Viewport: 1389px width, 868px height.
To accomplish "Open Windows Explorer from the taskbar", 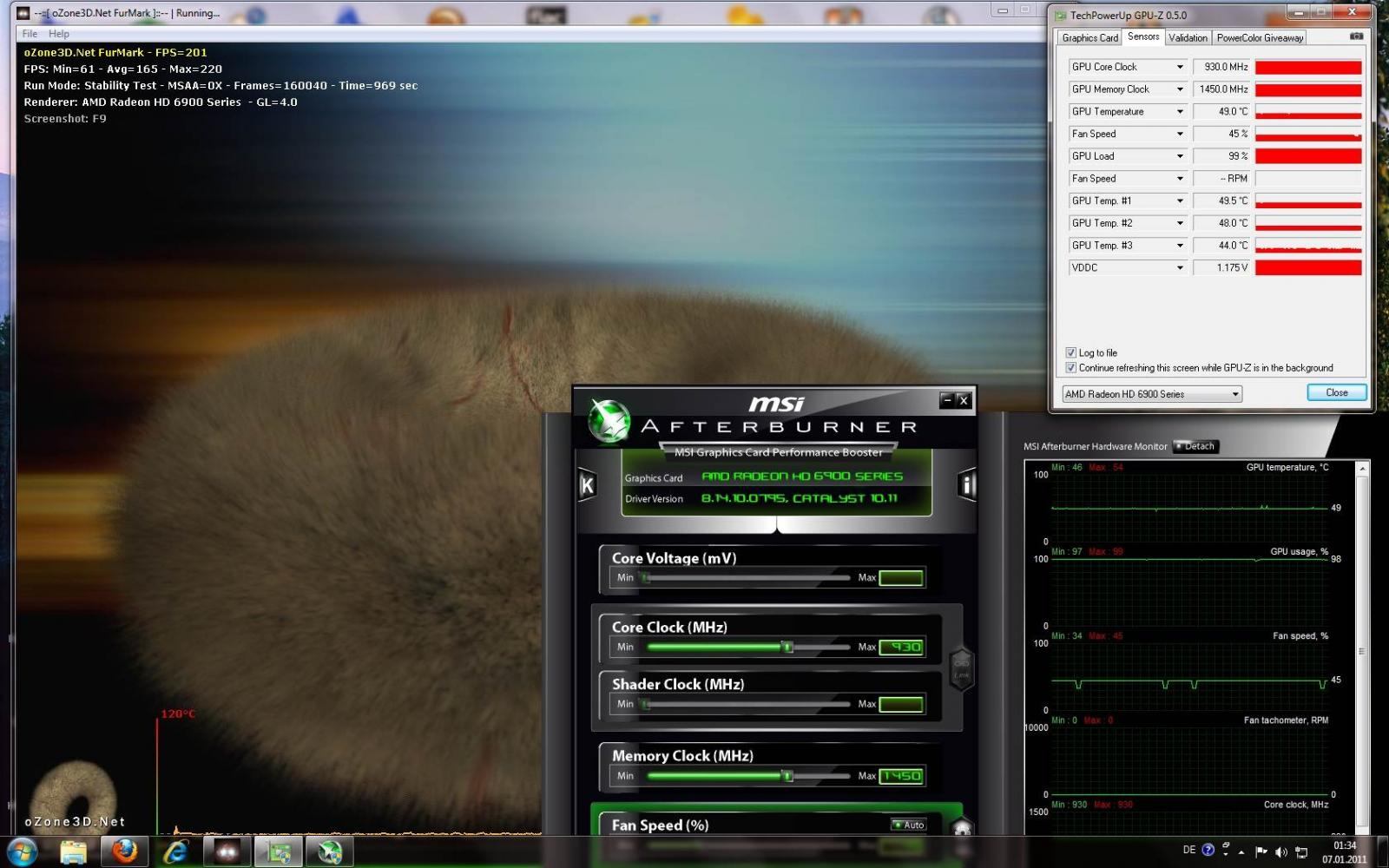I will pos(74,852).
